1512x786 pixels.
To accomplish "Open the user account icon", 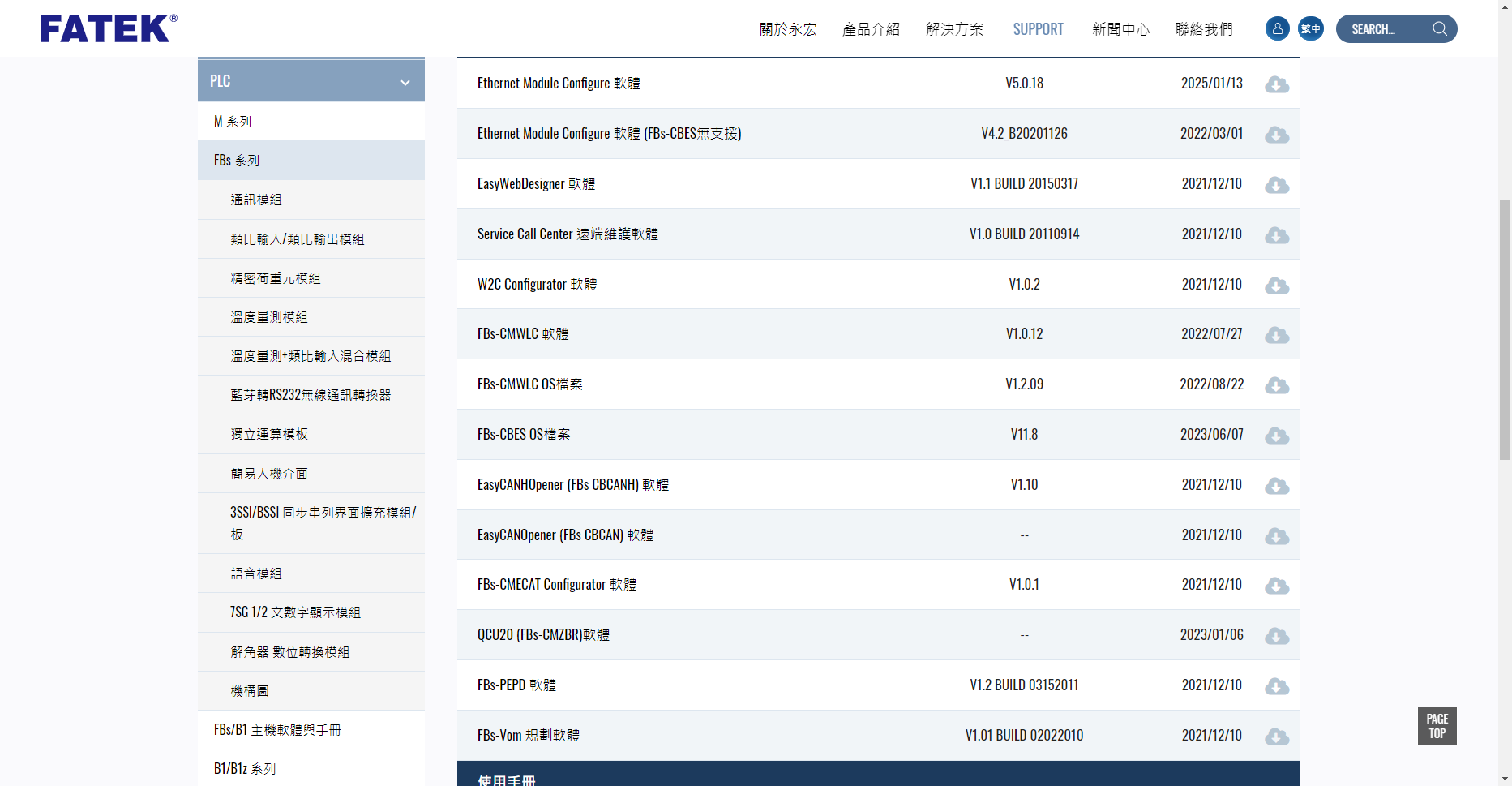I will pos(1277,29).
